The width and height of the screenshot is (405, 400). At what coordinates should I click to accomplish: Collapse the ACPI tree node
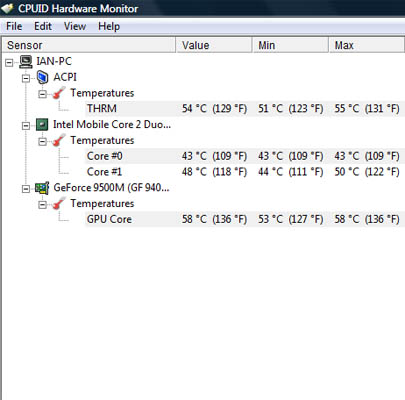click(x=26, y=78)
